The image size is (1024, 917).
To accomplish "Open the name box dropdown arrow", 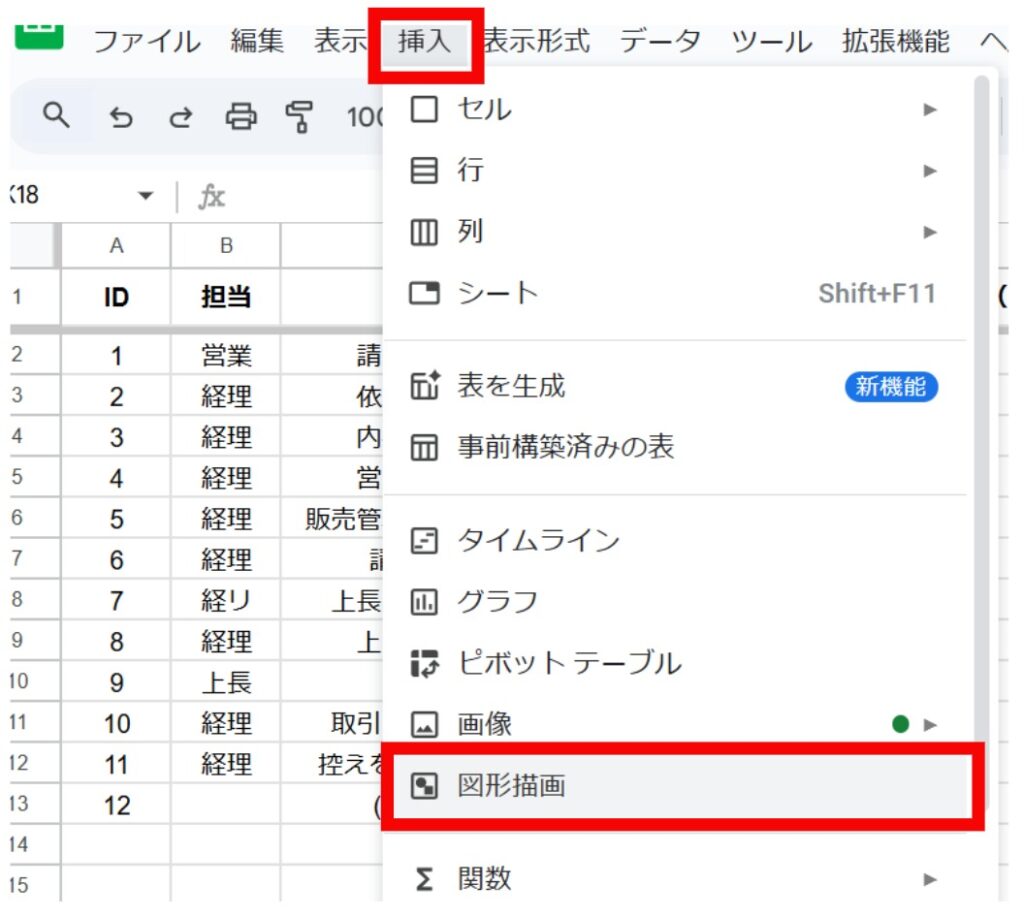I will pyautogui.click(x=147, y=196).
